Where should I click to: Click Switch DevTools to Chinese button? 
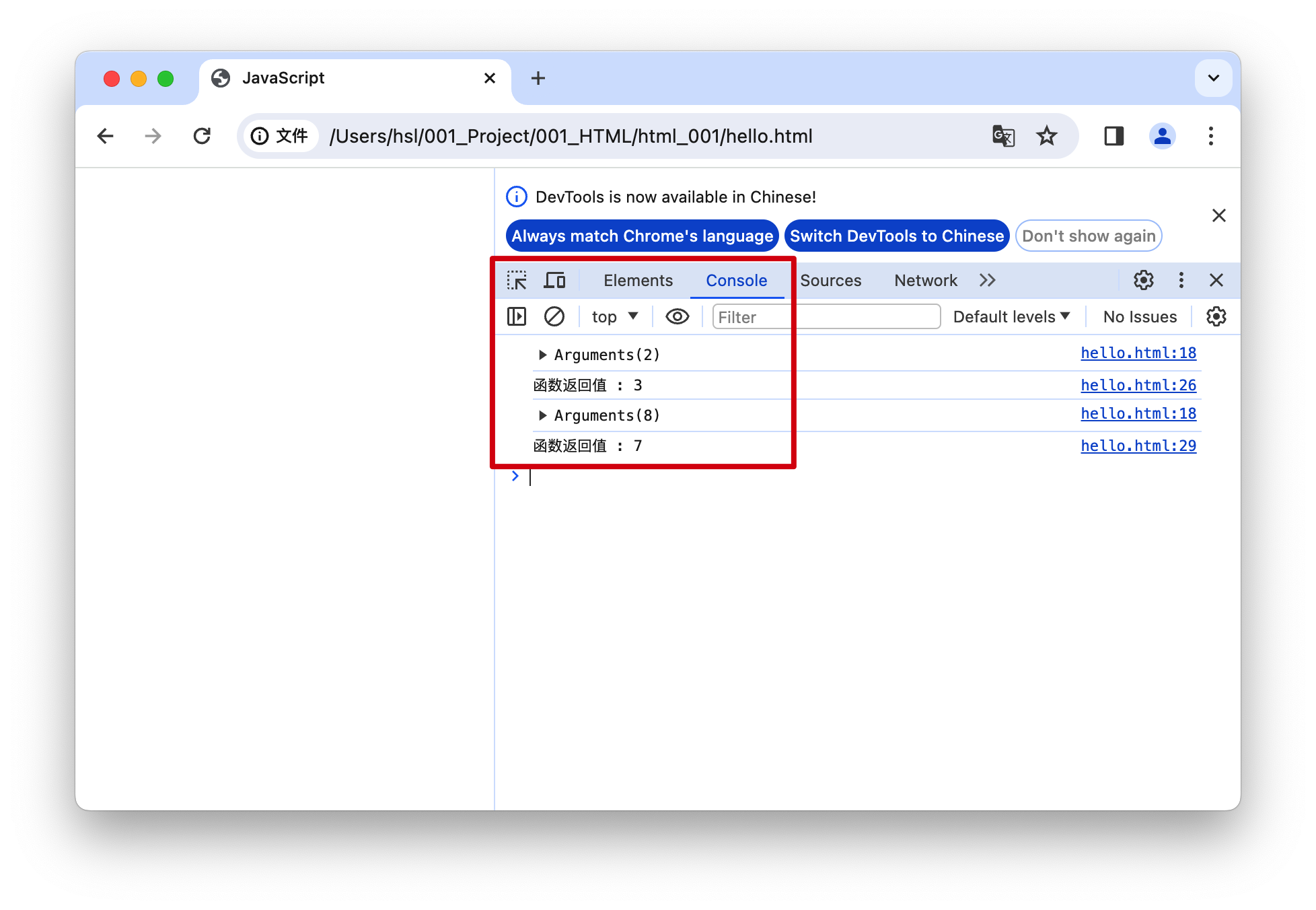(896, 236)
